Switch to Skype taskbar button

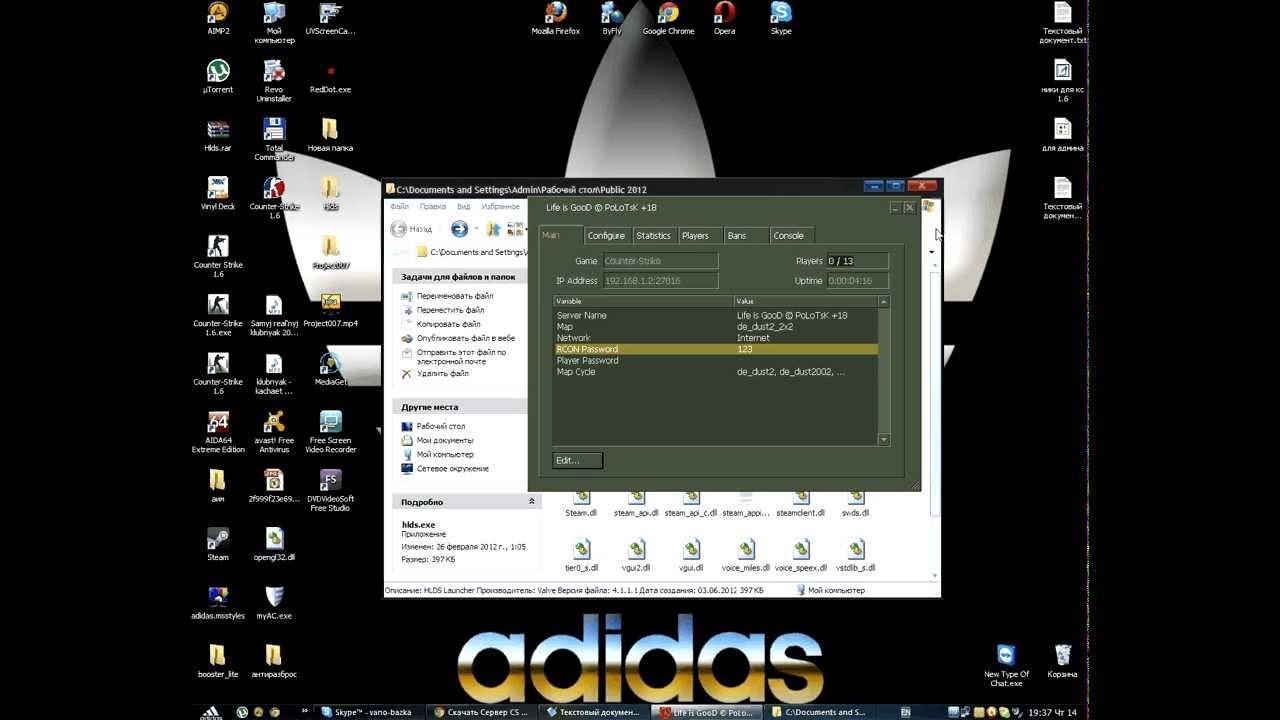(369, 712)
